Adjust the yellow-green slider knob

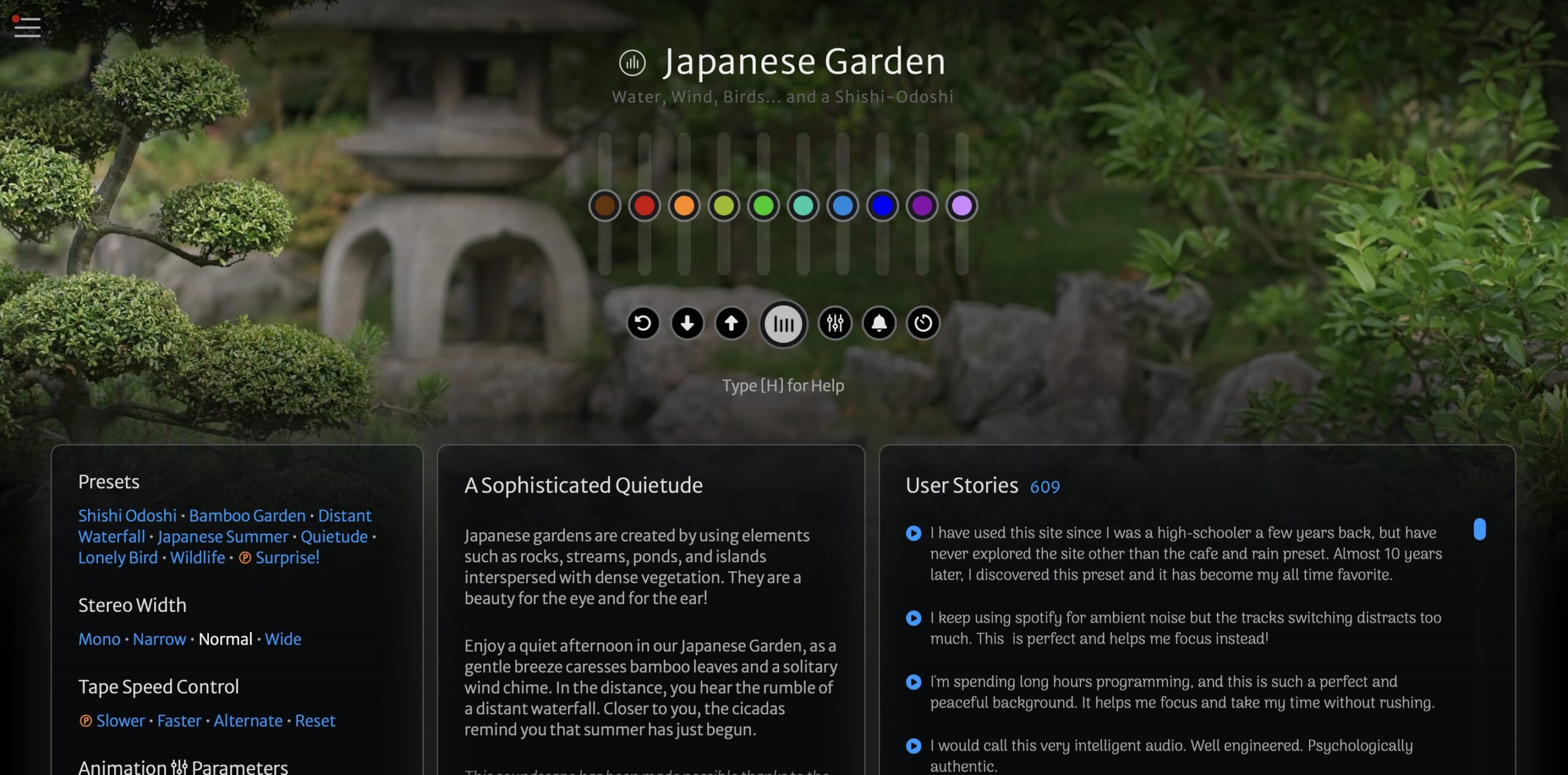tap(724, 206)
